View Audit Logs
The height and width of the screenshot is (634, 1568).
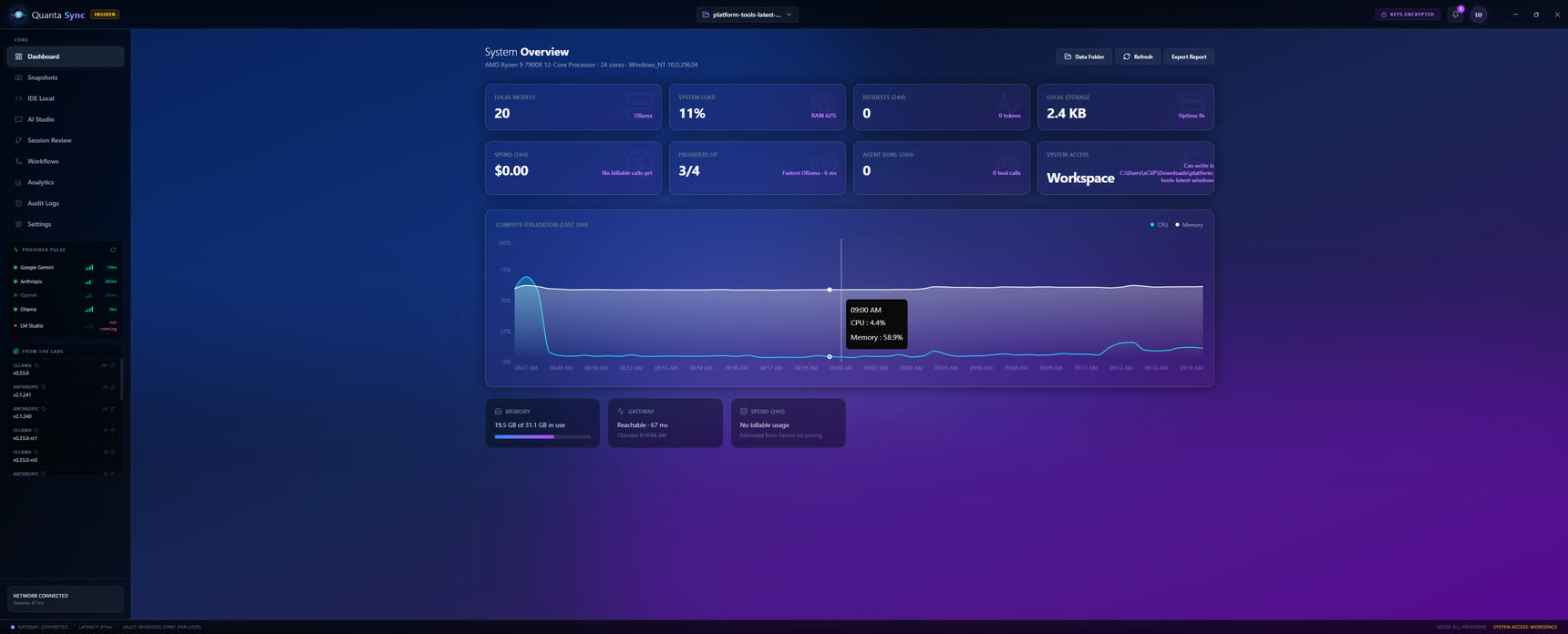click(66, 203)
